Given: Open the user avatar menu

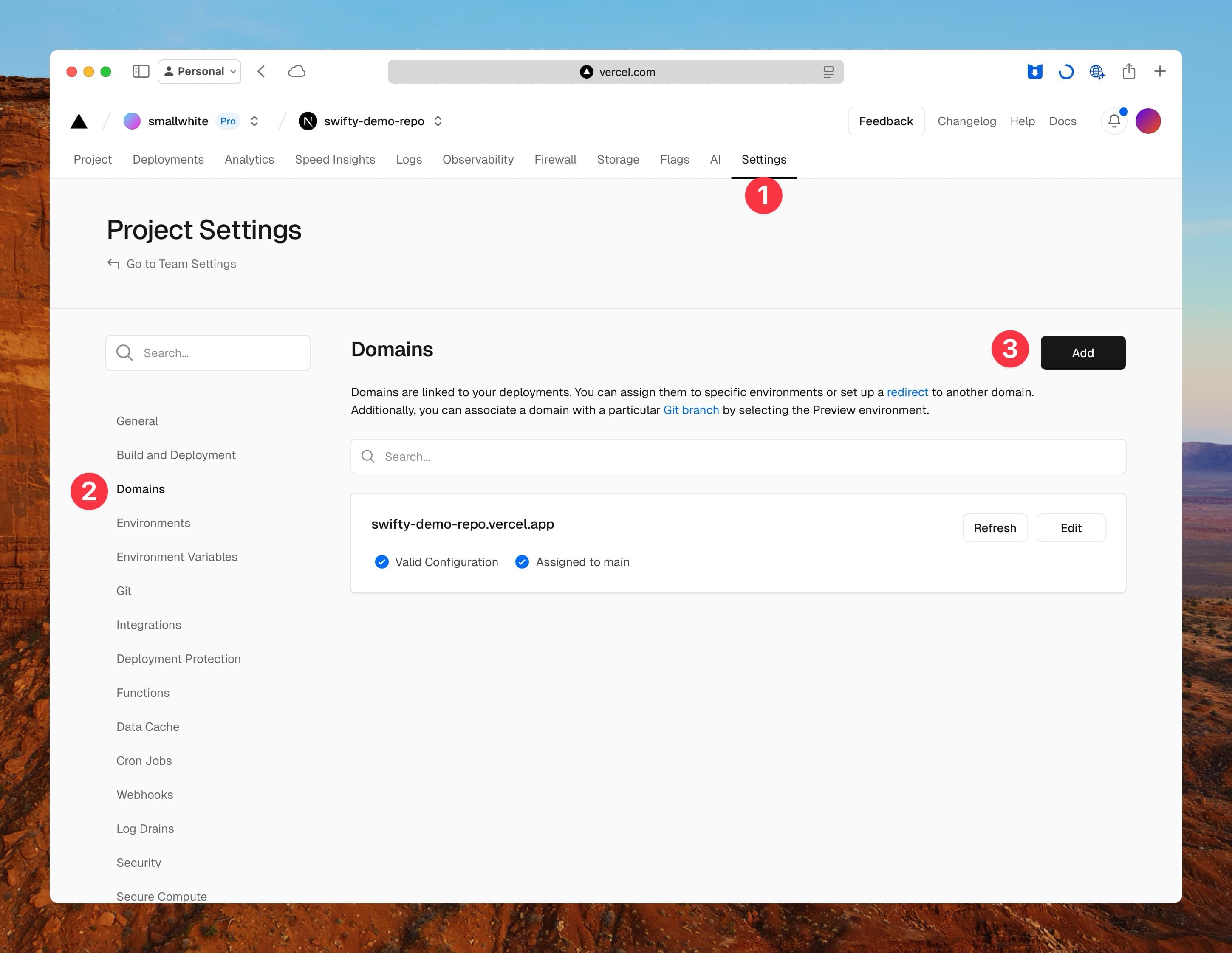Looking at the screenshot, I should [x=1148, y=121].
